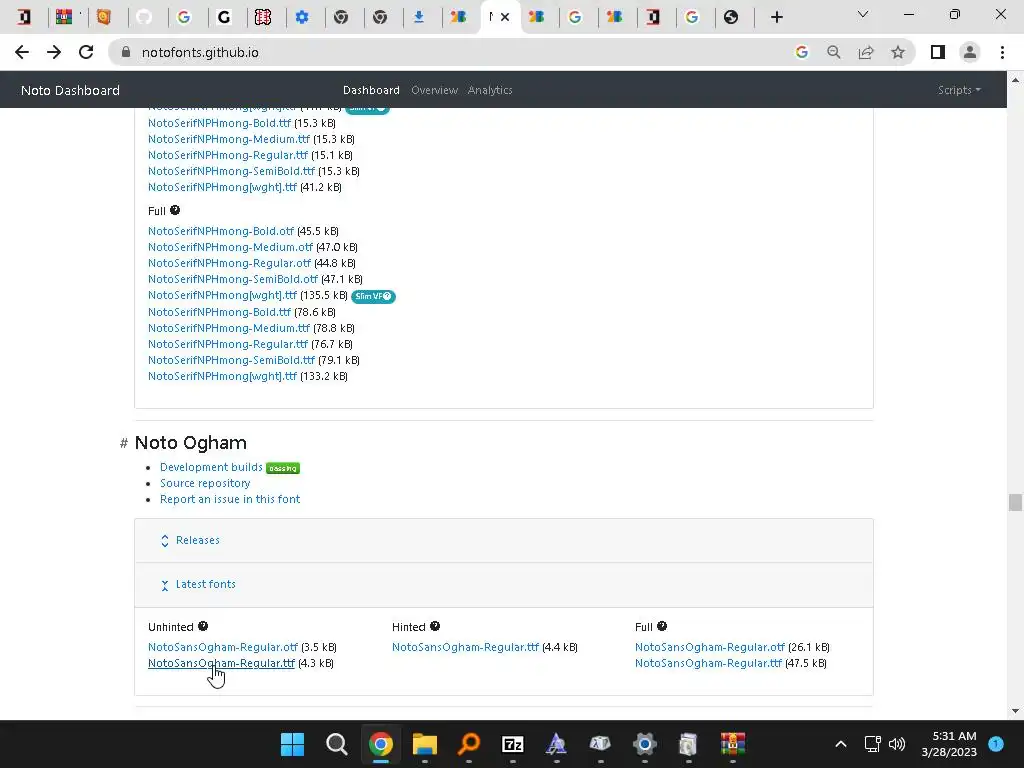Open the Analytics nav item

click(x=490, y=90)
